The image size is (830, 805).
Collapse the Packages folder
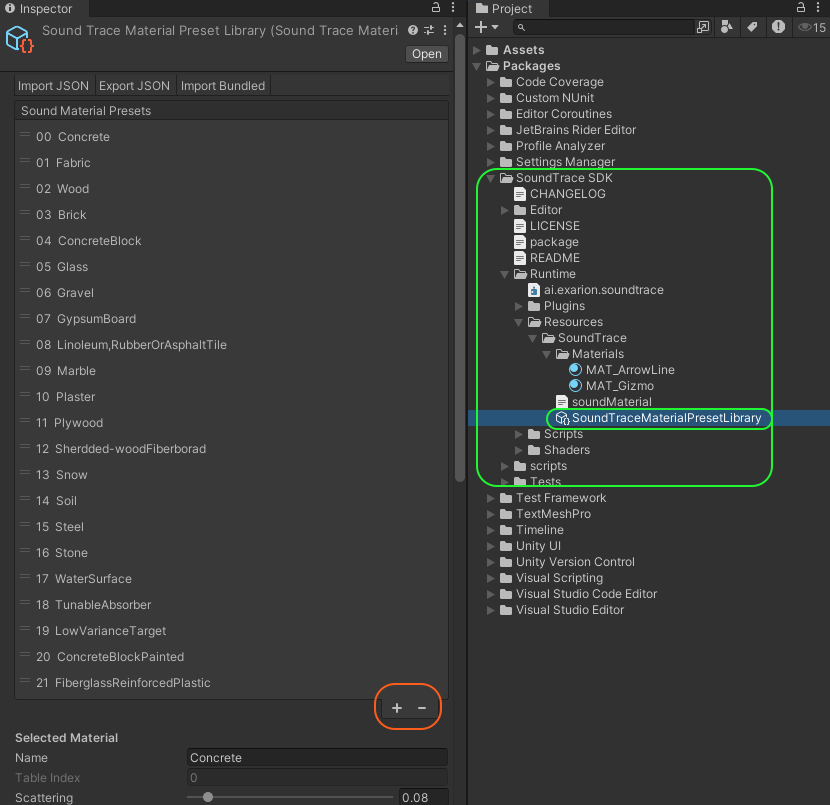tap(476, 66)
